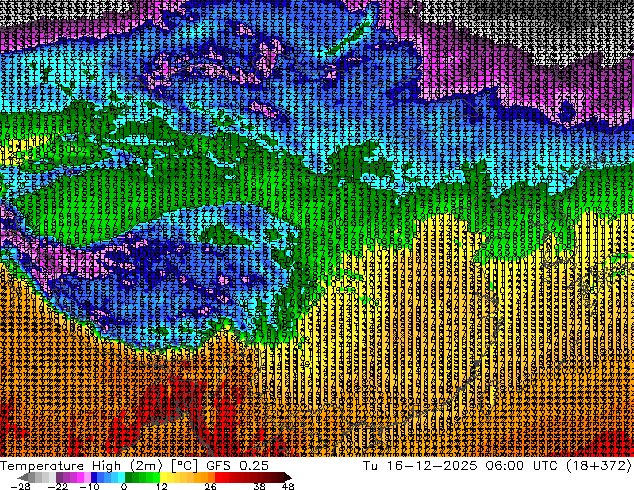Click the dark blue legend swatch above -10
634x490 pixels.
pos(94,477)
